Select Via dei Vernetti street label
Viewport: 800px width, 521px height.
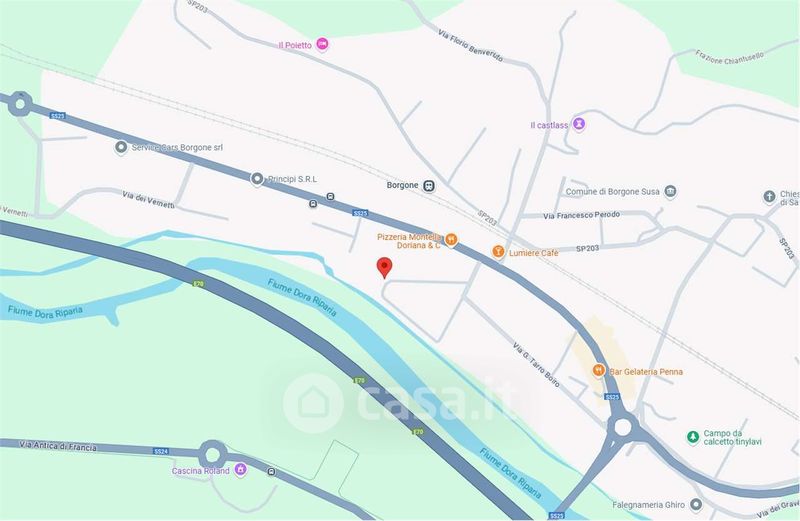(x=148, y=200)
